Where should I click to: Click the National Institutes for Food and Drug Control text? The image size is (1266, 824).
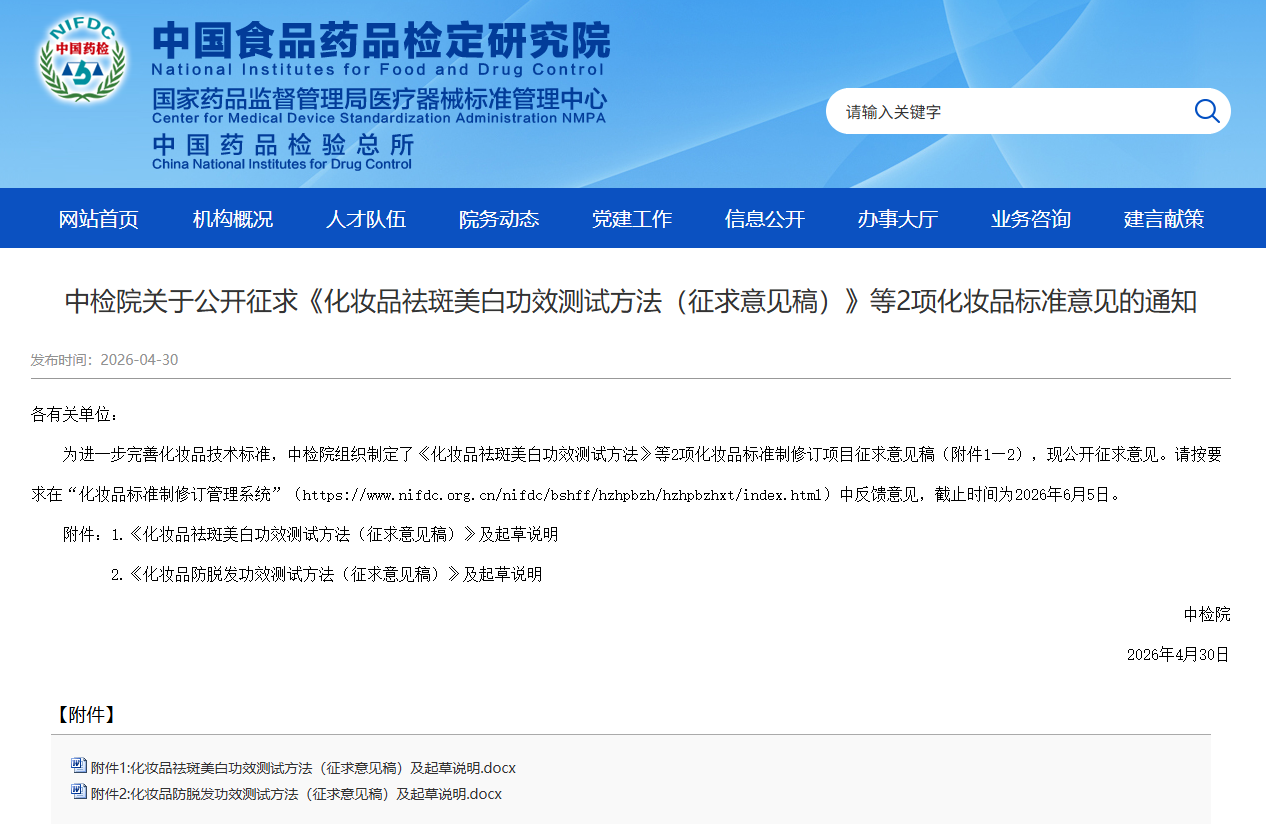tap(378, 70)
